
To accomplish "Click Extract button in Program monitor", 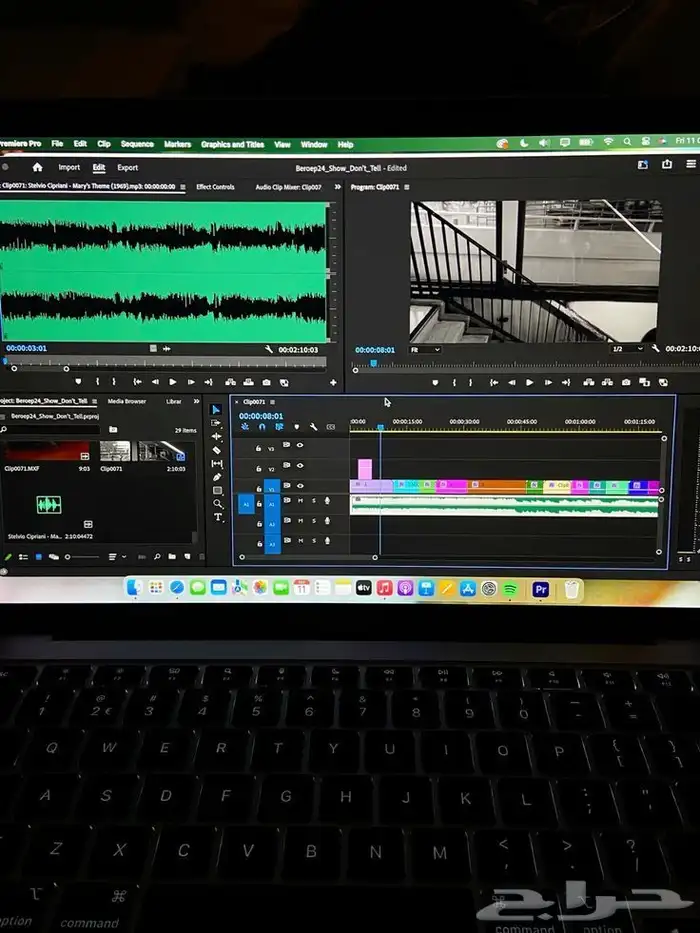I will tap(607, 382).
